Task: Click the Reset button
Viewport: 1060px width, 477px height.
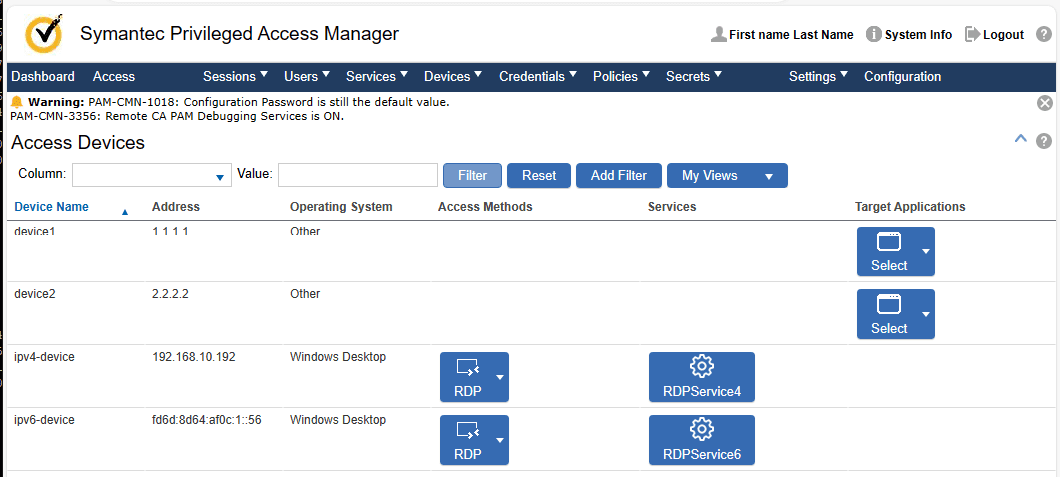Action: click(539, 176)
